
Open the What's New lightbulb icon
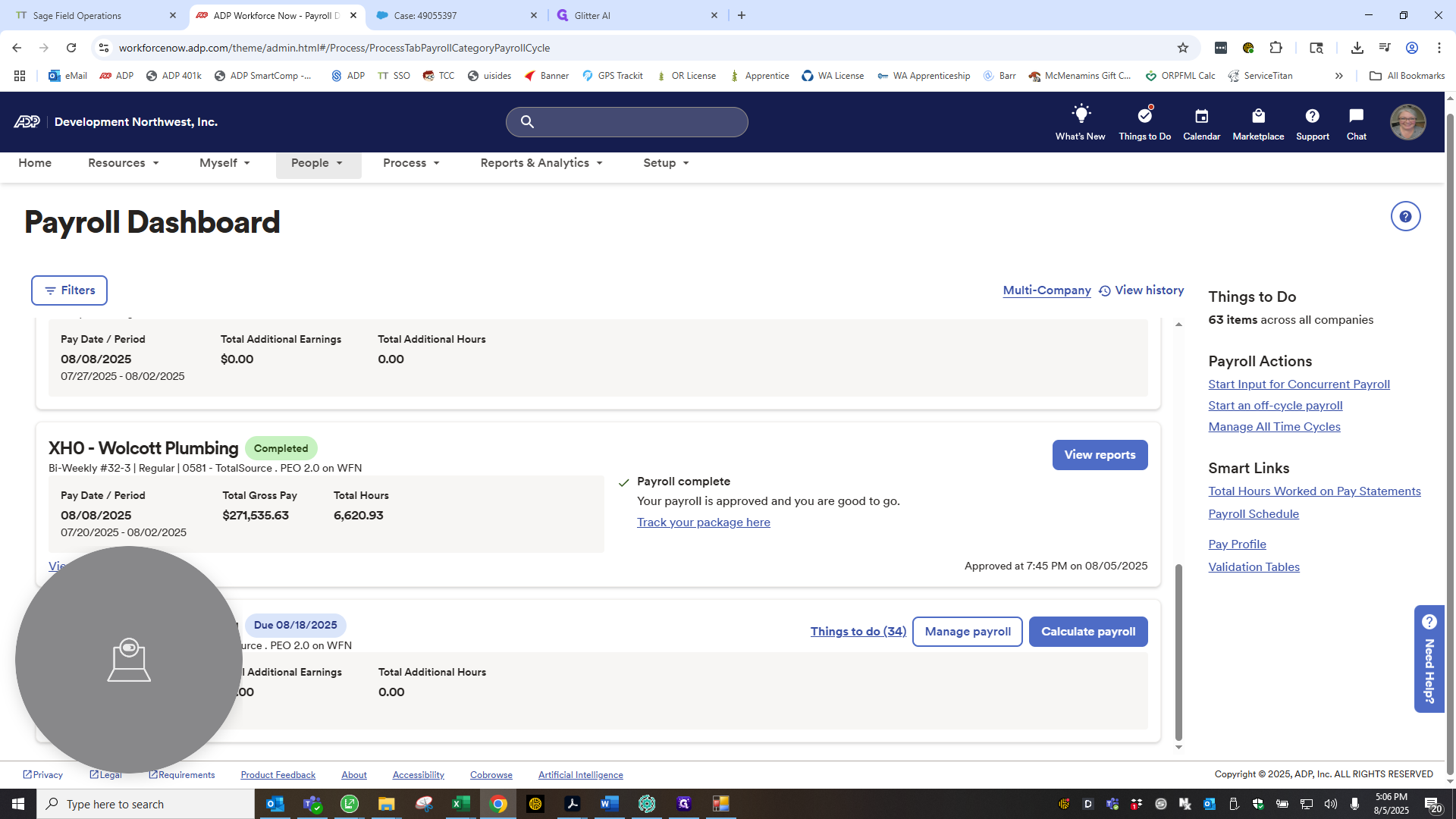tap(1081, 115)
